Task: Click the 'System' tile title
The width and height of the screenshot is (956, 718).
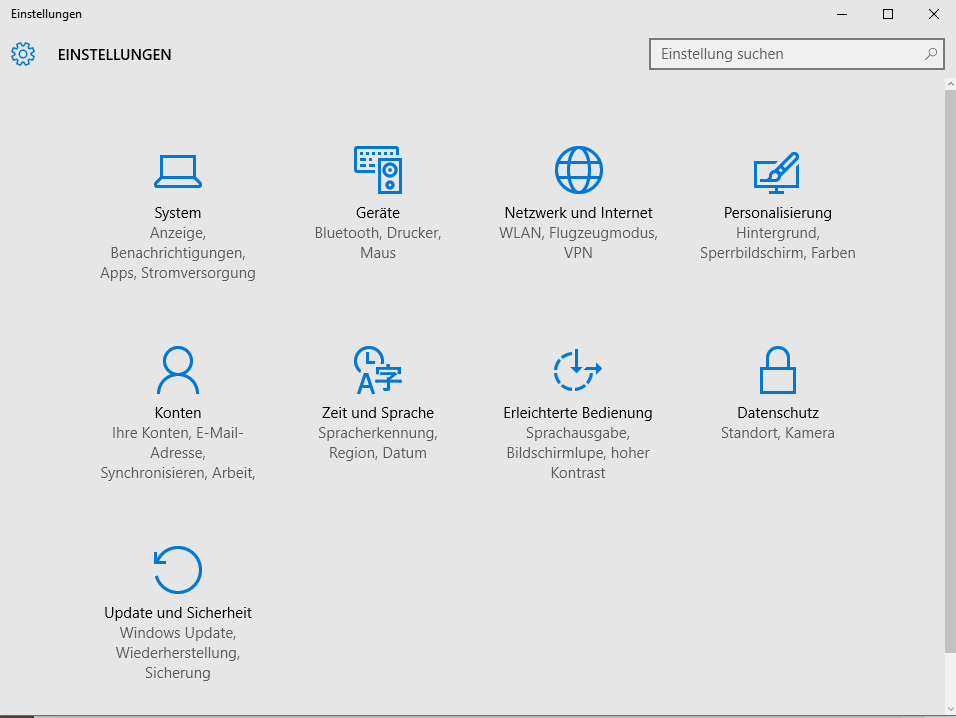Action: 177,213
